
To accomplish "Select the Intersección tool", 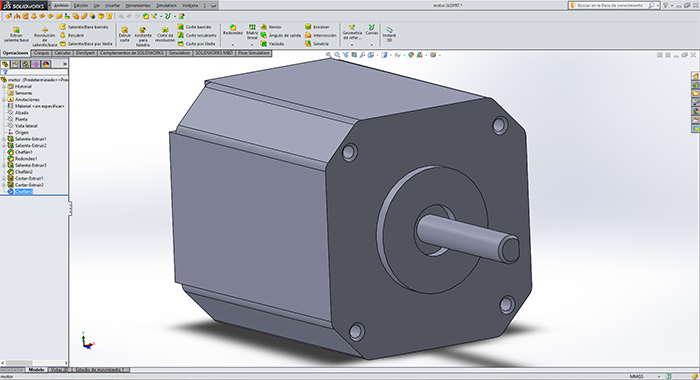I will pyautogui.click(x=321, y=35).
